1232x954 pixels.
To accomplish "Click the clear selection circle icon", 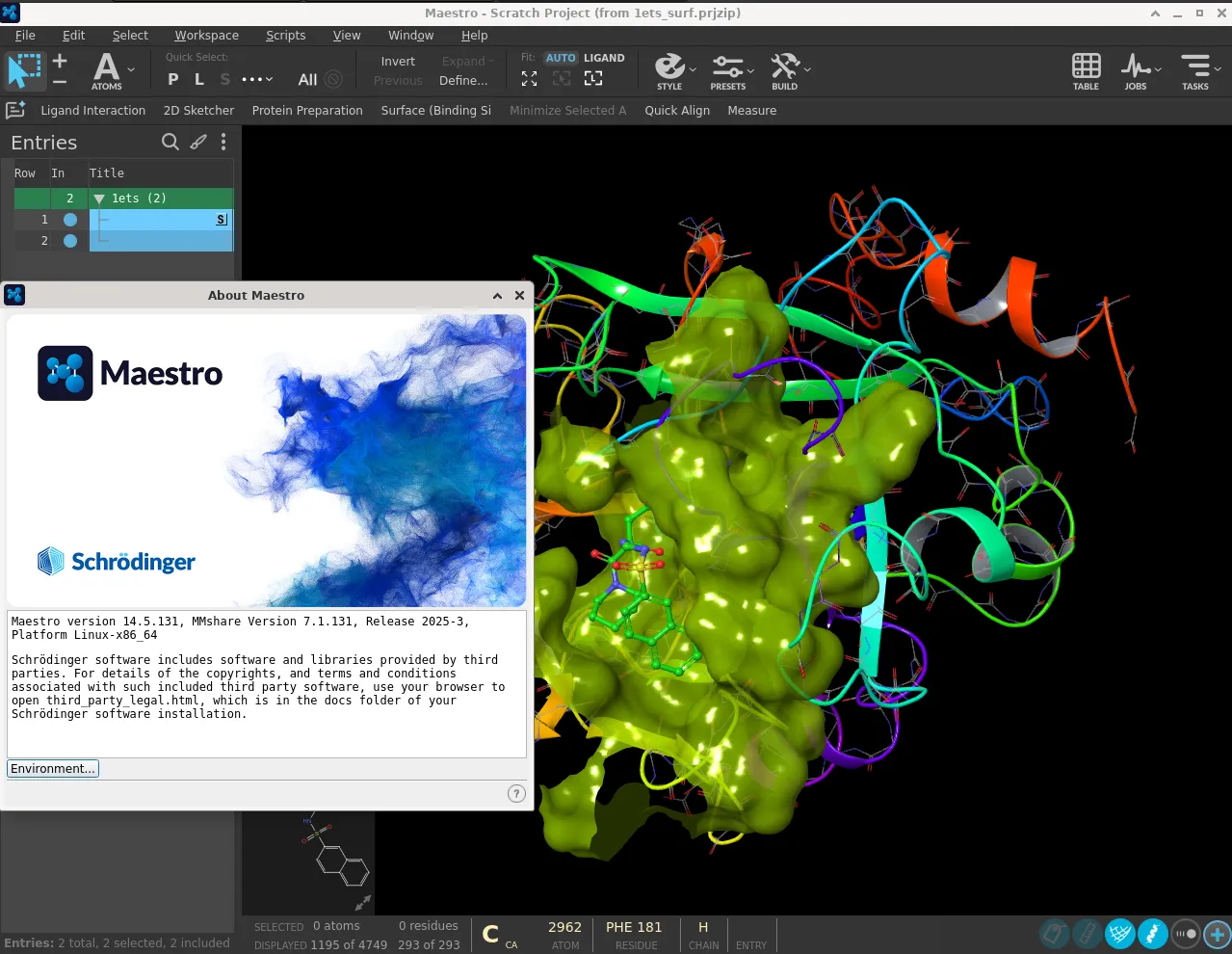I will point(333,79).
